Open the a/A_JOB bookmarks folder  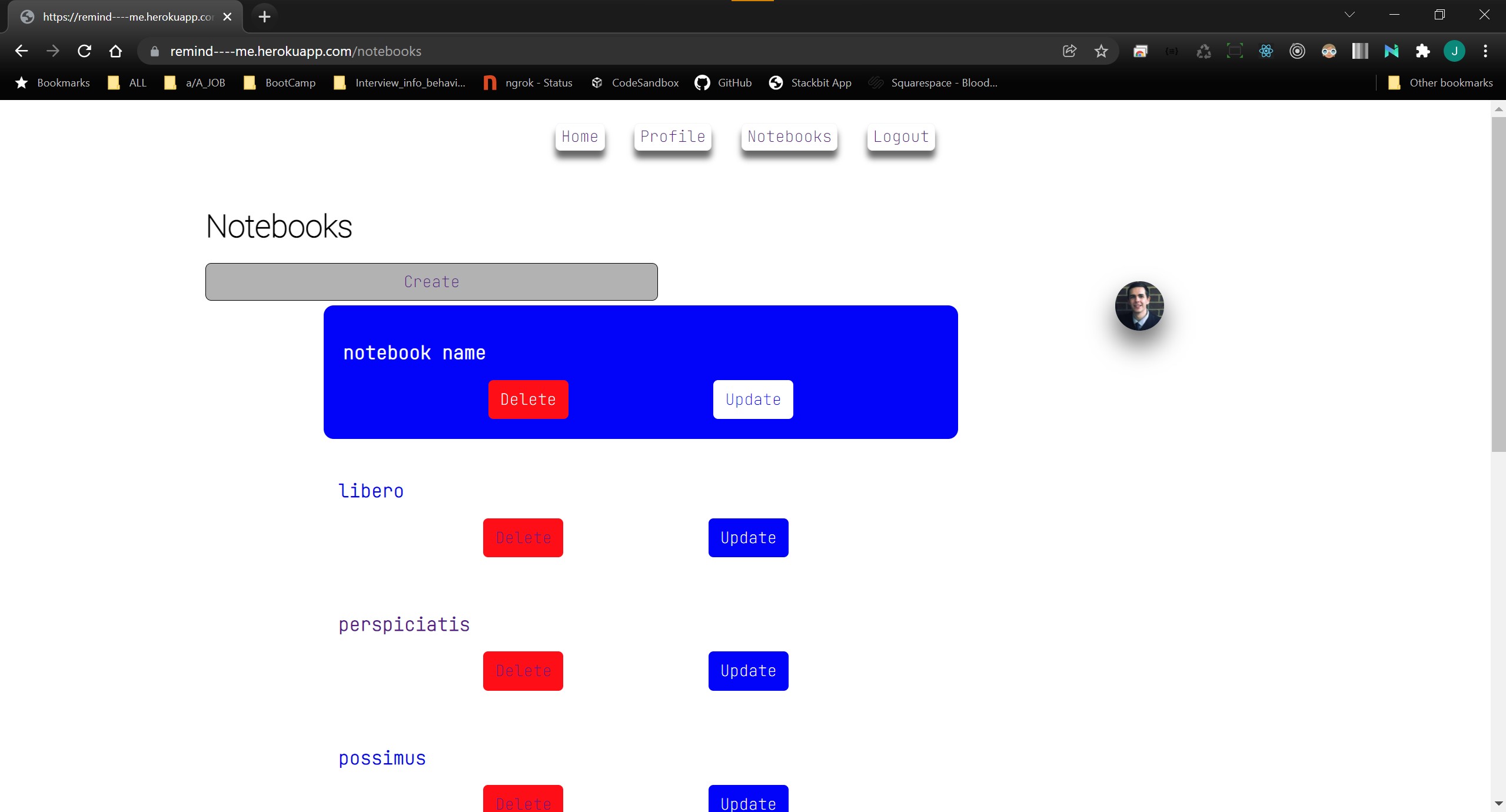(x=195, y=83)
